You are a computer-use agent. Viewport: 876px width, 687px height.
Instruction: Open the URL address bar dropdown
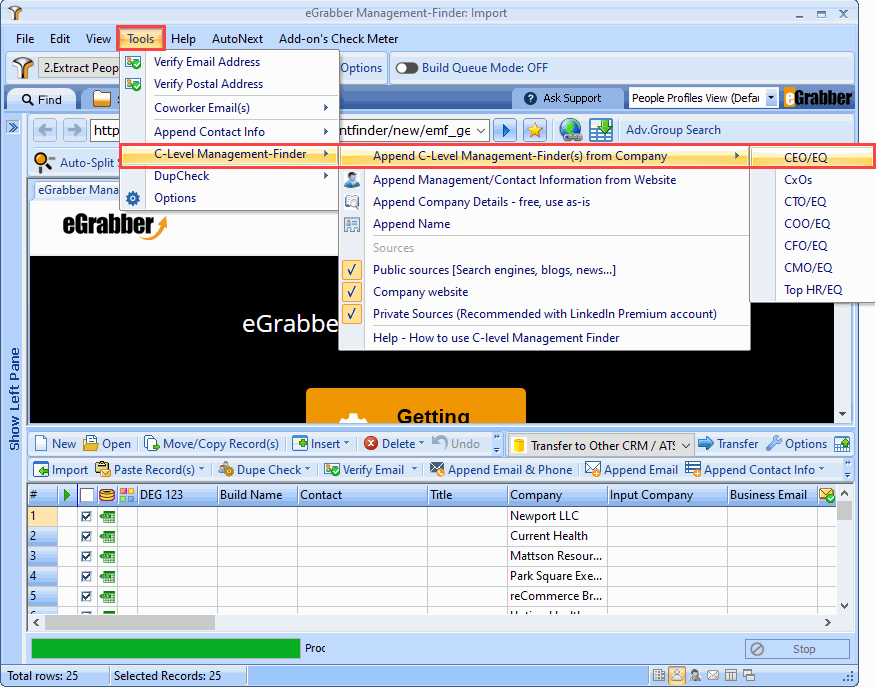click(481, 131)
